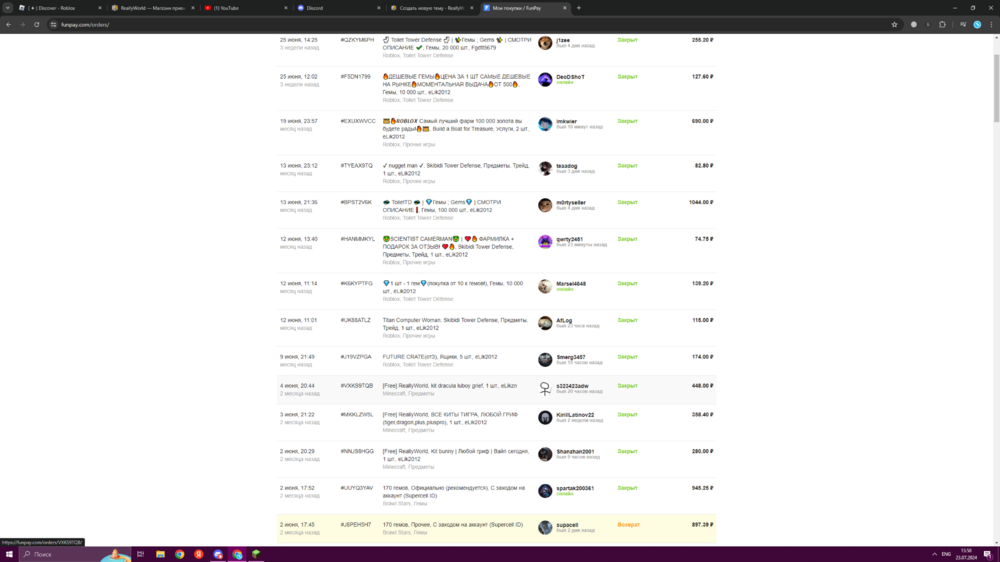Screen dimensions: 1000x562
Task: Click qwrty2451 avatar icon
Action: (x=545, y=242)
